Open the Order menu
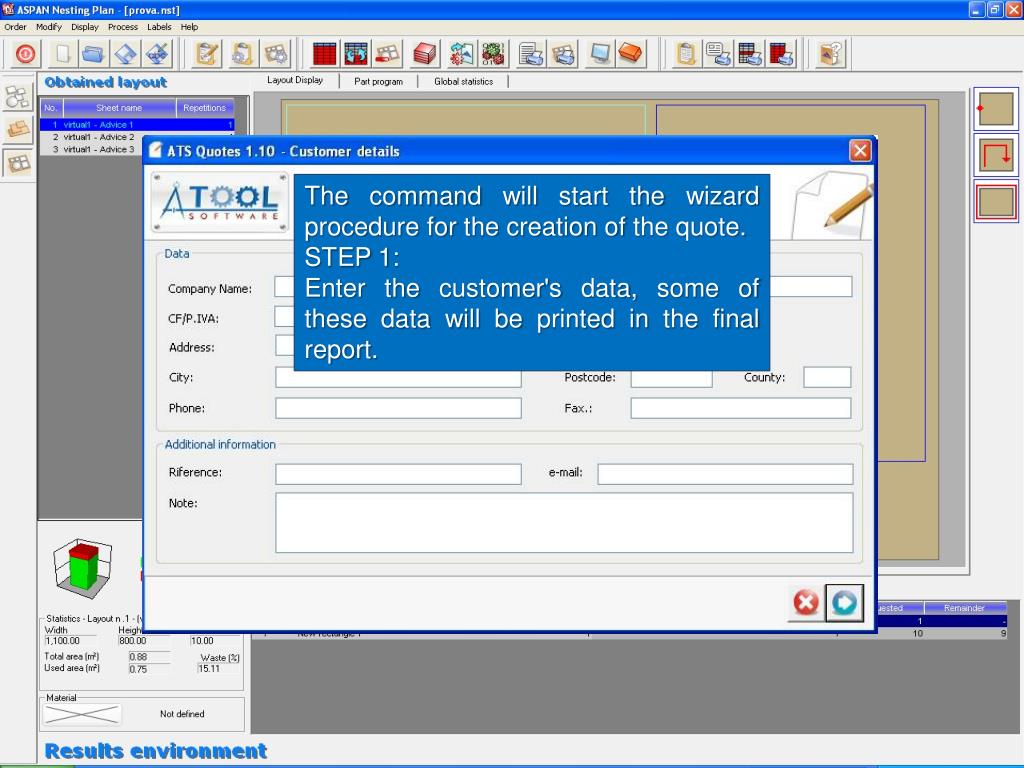 (x=15, y=27)
